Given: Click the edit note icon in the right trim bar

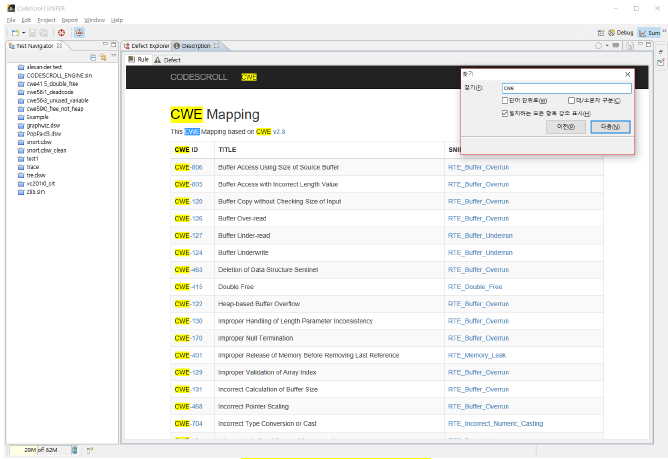Looking at the screenshot, I should tap(661, 62).
